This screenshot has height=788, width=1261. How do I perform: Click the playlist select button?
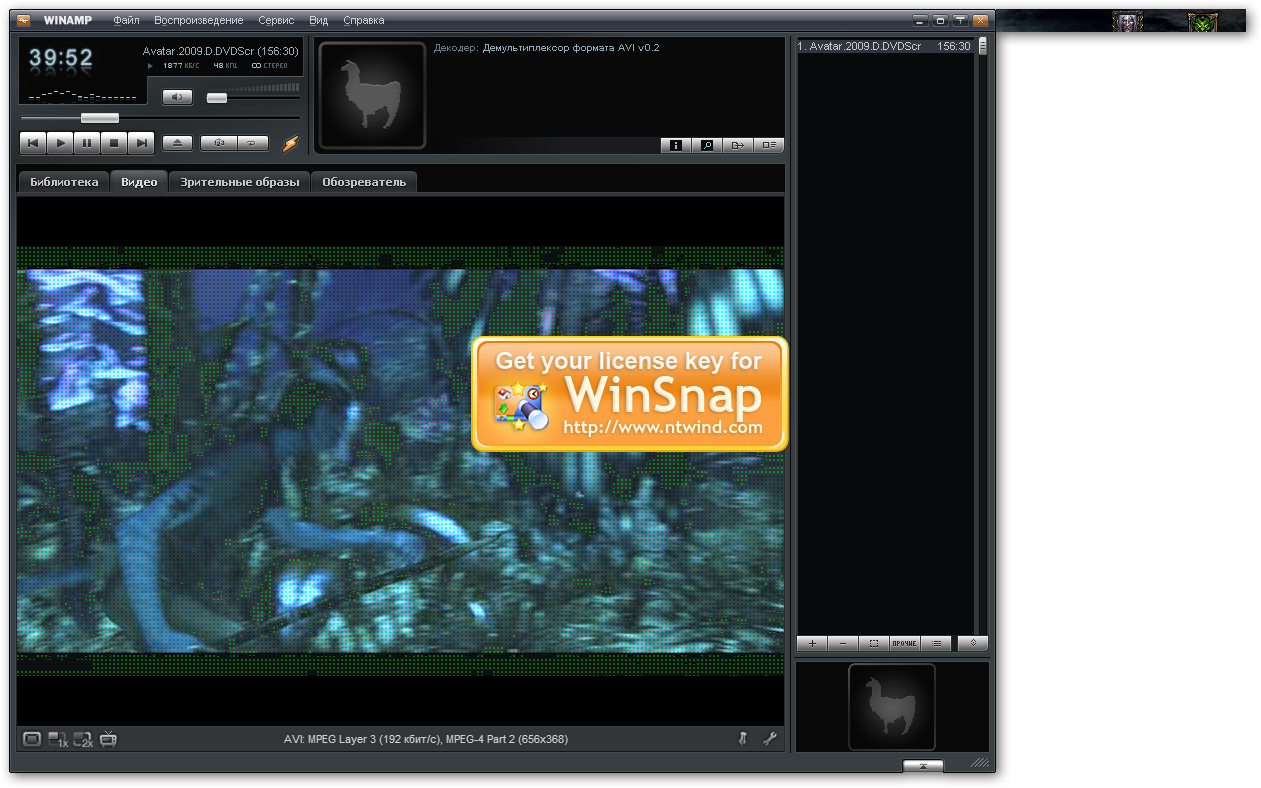[874, 644]
